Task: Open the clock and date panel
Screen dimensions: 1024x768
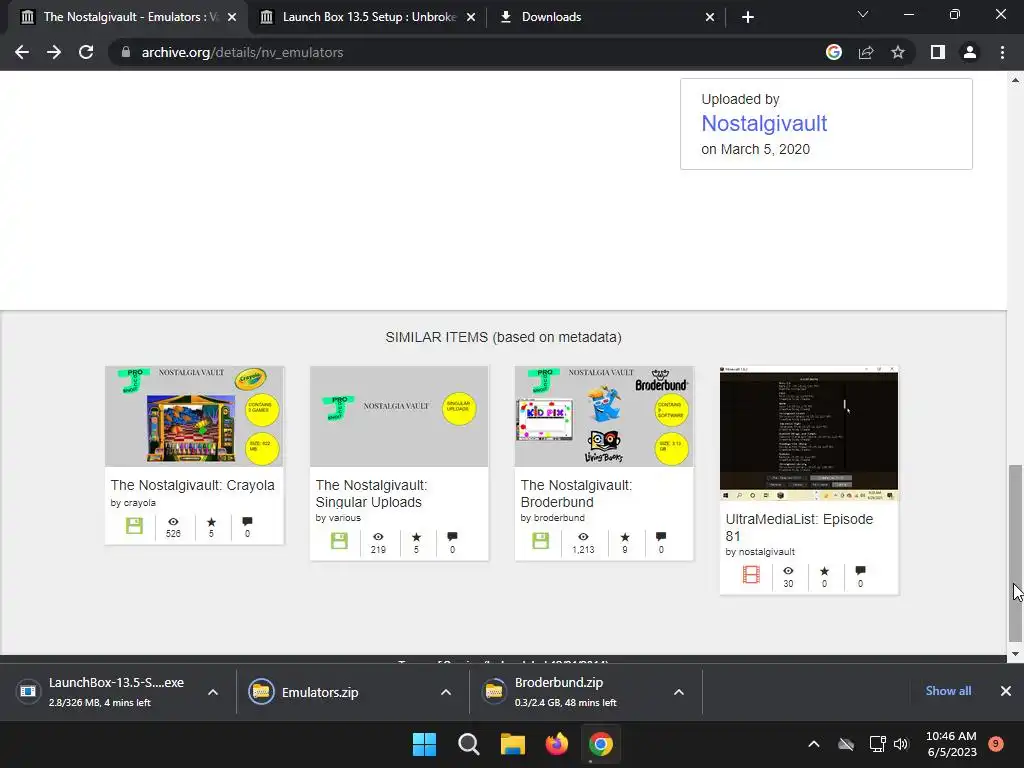Action: coord(952,744)
